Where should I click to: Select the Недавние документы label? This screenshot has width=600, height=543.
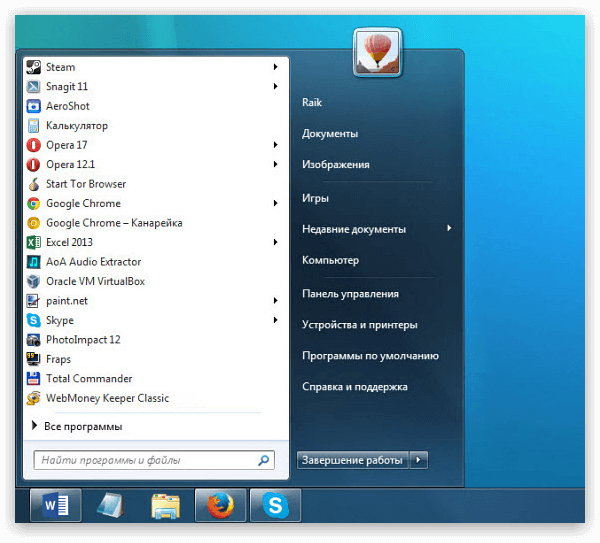point(354,229)
